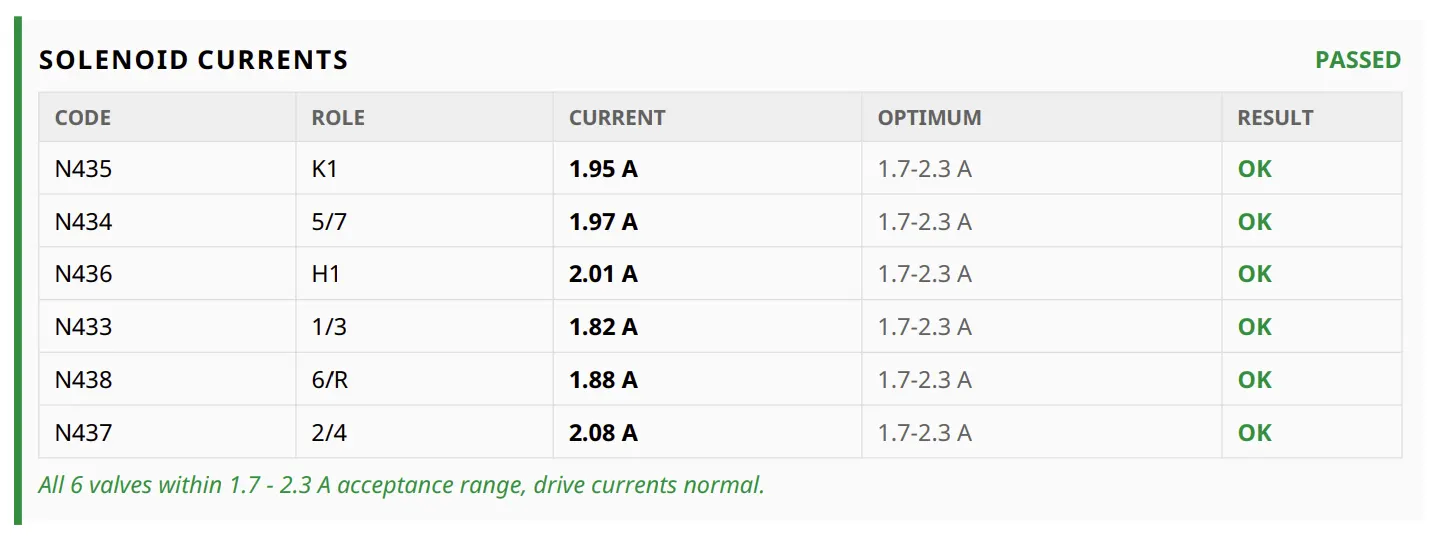Click the SOLENOID CURRENTS section heading
The image size is (1440, 536).
click(x=193, y=60)
